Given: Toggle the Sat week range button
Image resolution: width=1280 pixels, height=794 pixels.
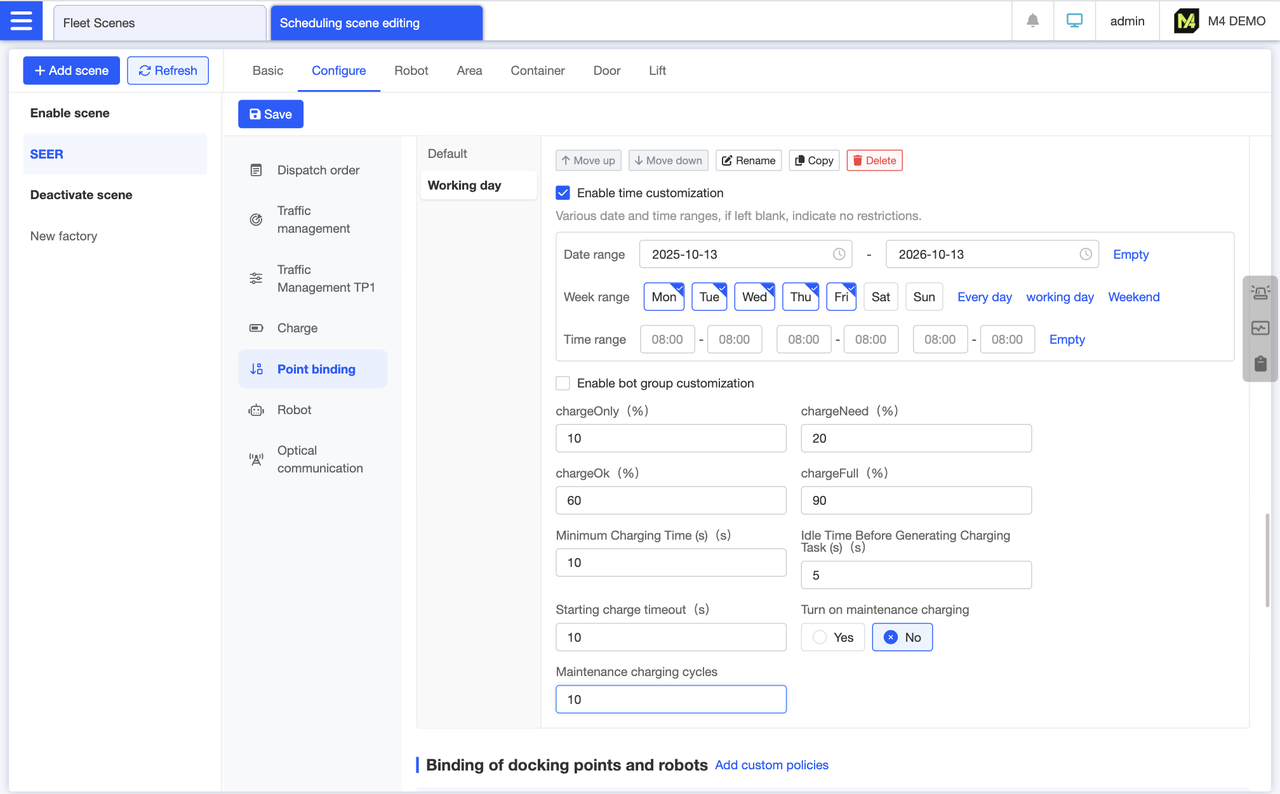Looking at the screenshot, I should tap(880, 296).
